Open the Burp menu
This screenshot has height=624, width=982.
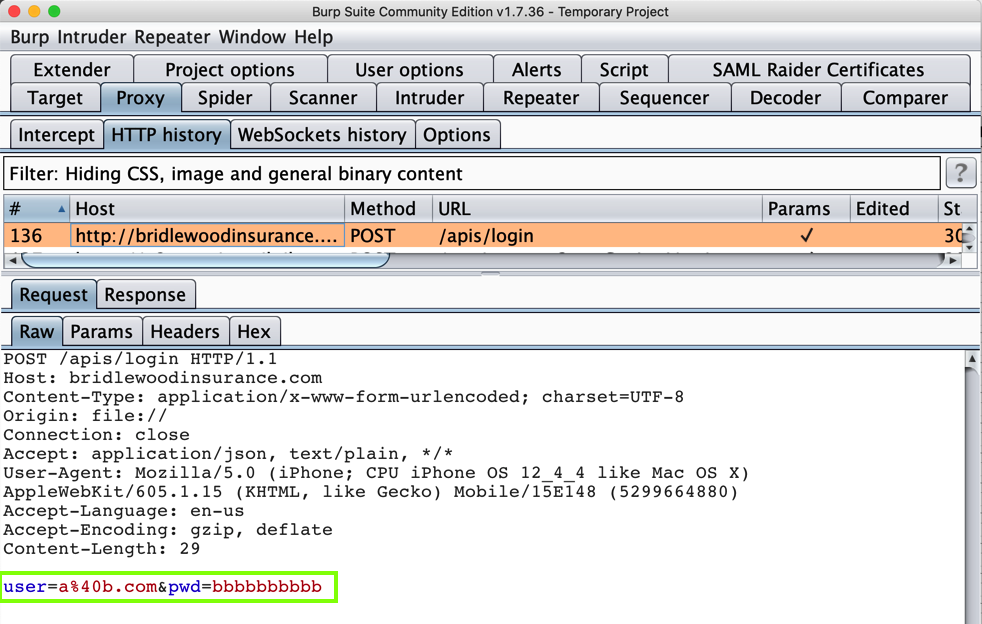29,37
